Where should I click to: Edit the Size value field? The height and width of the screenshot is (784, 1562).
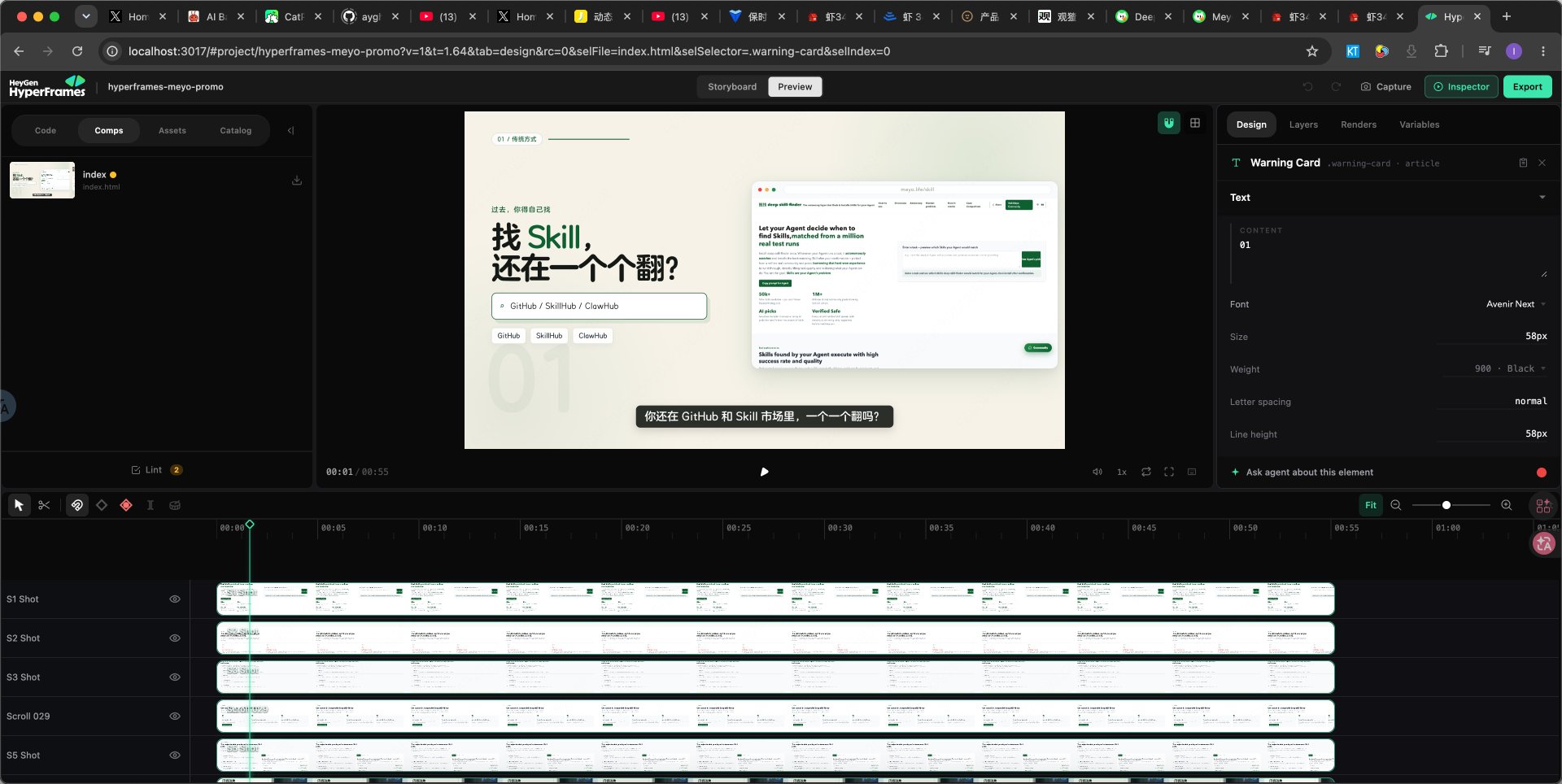coord(1492,336)
